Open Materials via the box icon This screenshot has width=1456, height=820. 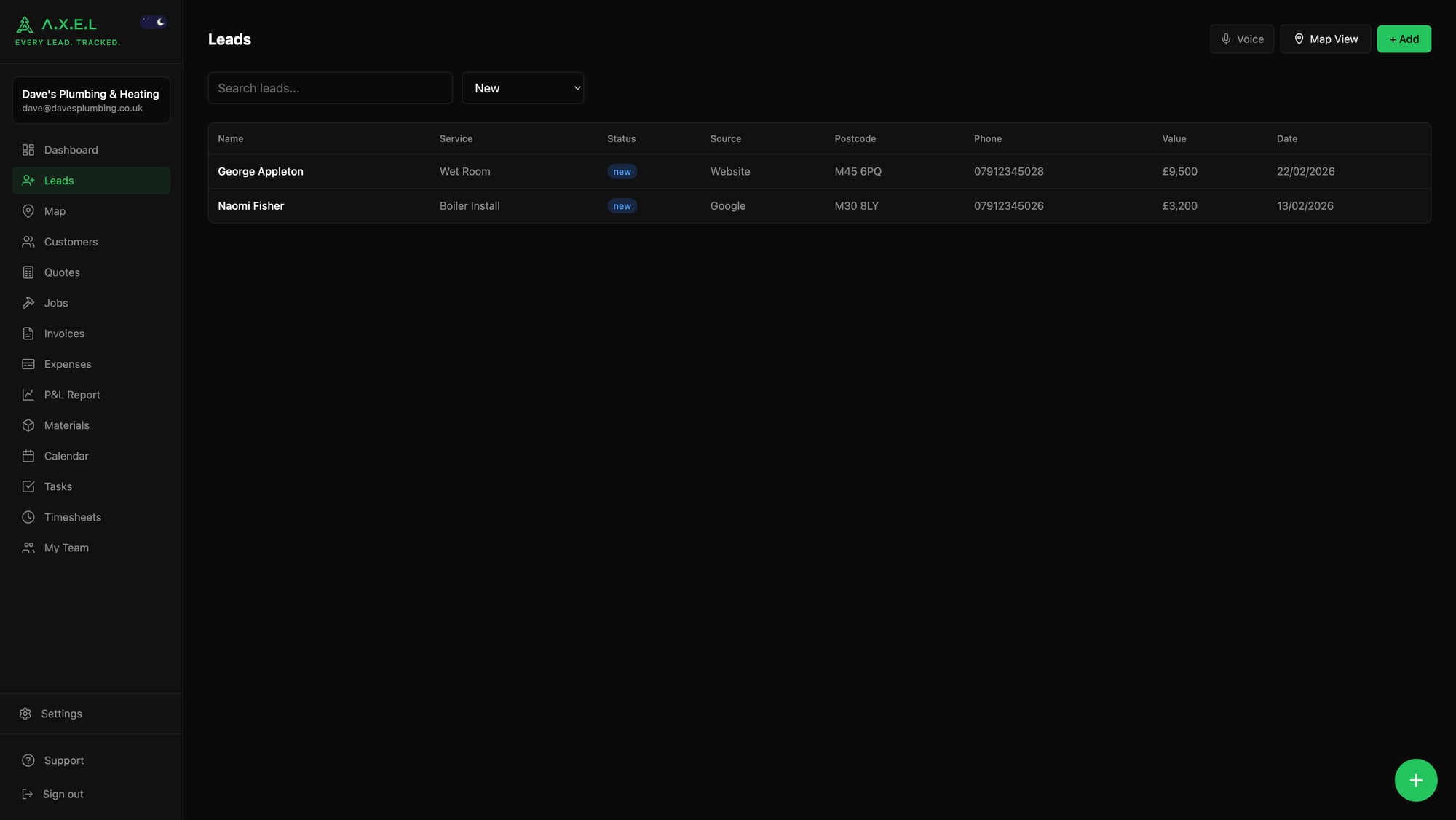28,425
